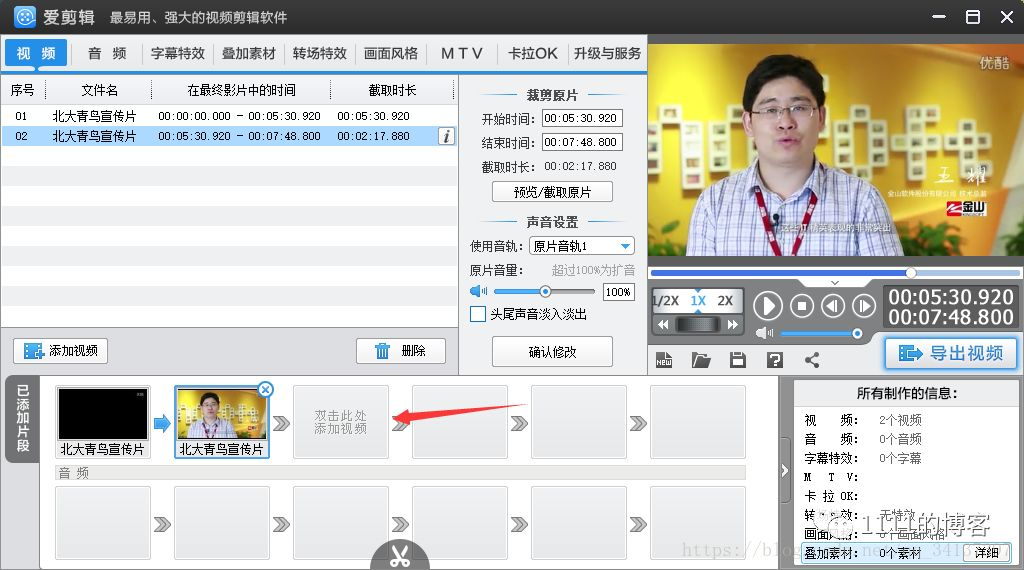Click the 双击此处添加视频 placeholder slot
The width and height of the screenshot is (1024, 570).
(341, 421)
